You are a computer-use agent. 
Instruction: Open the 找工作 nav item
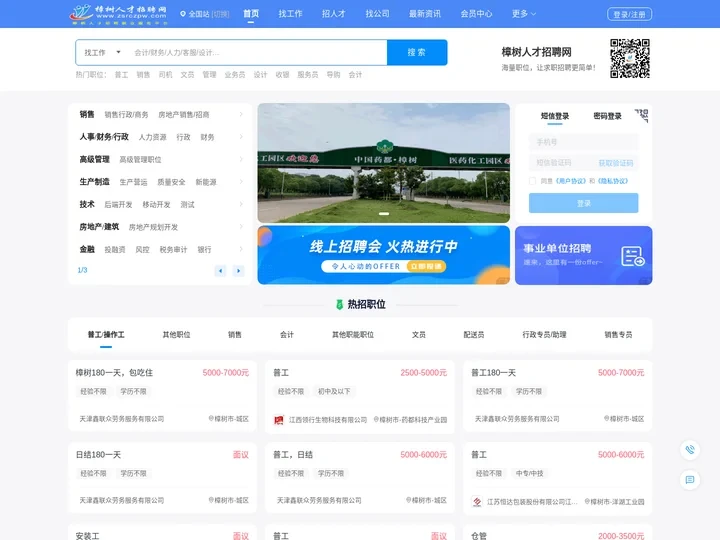[x=290, y=14]
